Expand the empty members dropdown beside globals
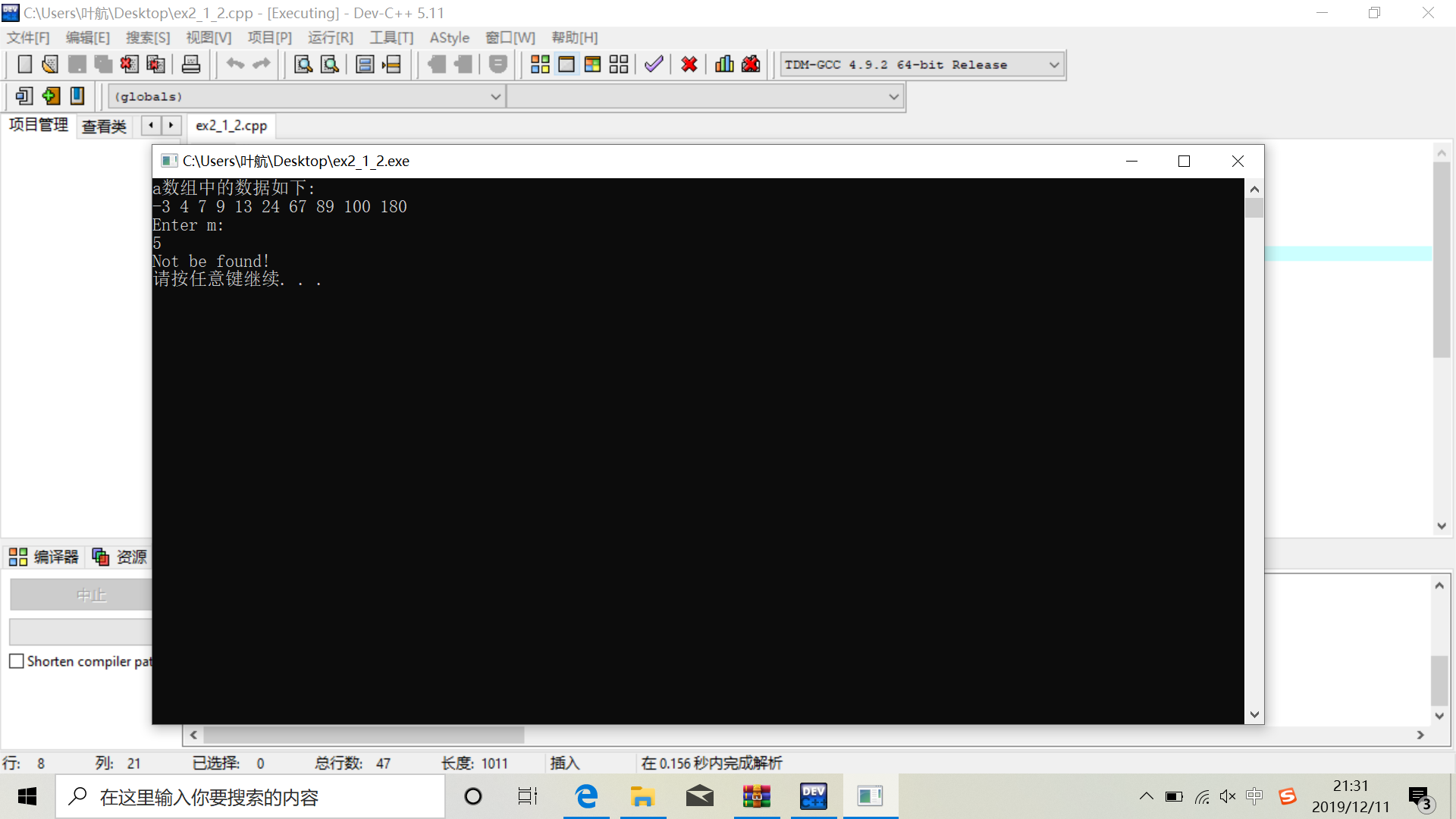Viewport: 1456px width, 819px height. pos(893,97)
